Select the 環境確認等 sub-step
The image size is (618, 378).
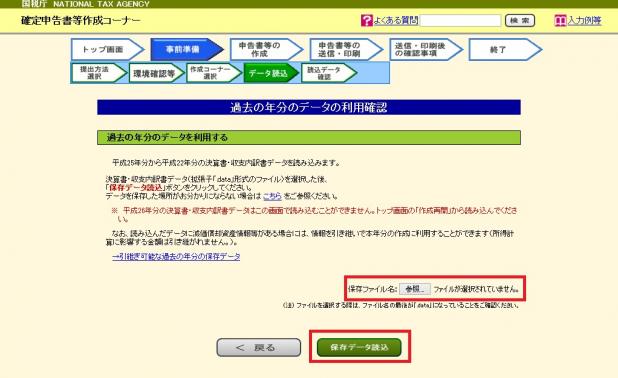point(156,73)
